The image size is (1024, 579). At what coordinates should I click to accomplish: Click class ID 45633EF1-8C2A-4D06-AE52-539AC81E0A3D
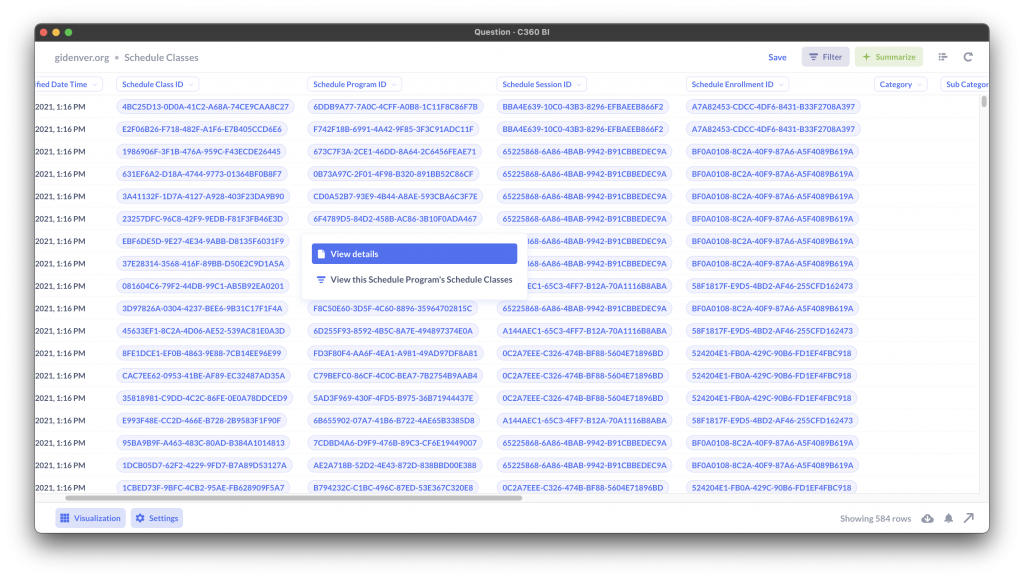tap(203, 331)
